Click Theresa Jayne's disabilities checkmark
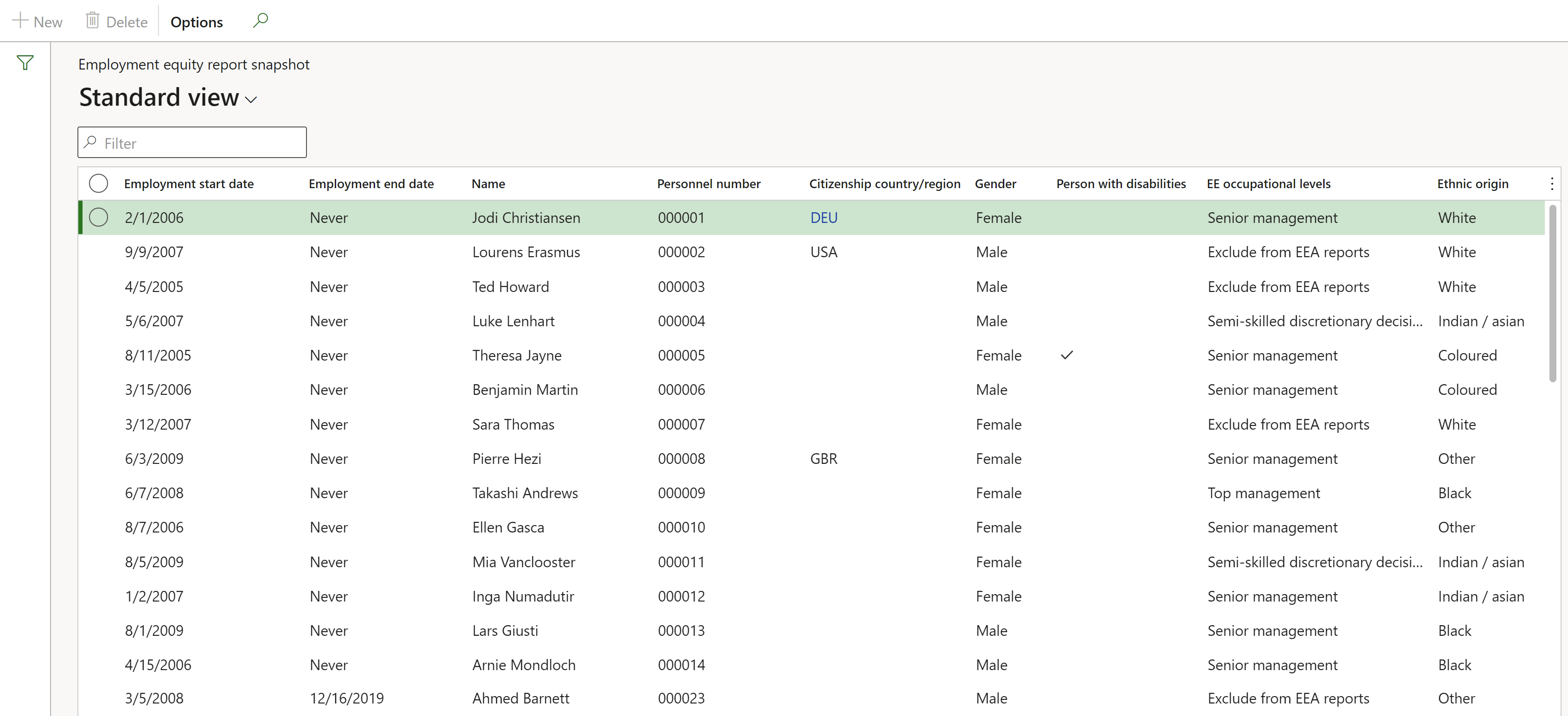The image size is (1568, 716). 1066,355
